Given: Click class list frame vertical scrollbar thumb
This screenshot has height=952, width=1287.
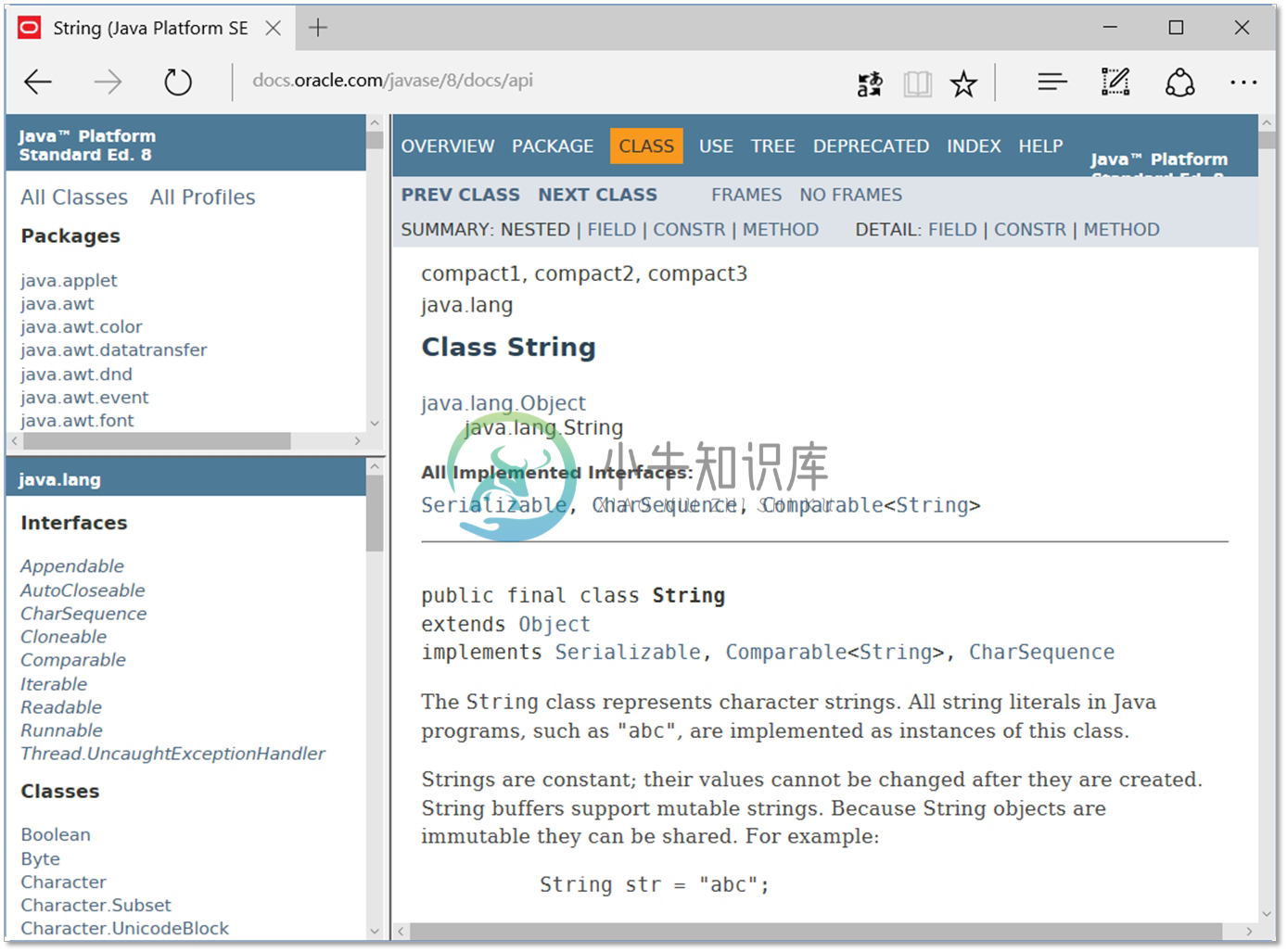Looking at the screenshot, I should click(x=375, y=514).
